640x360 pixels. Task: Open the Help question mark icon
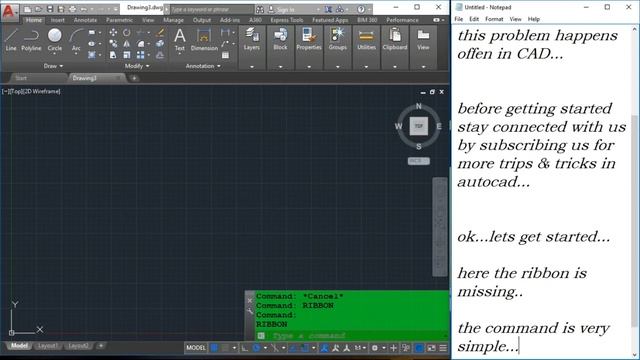pyautogui.click(x=361, y=9)
